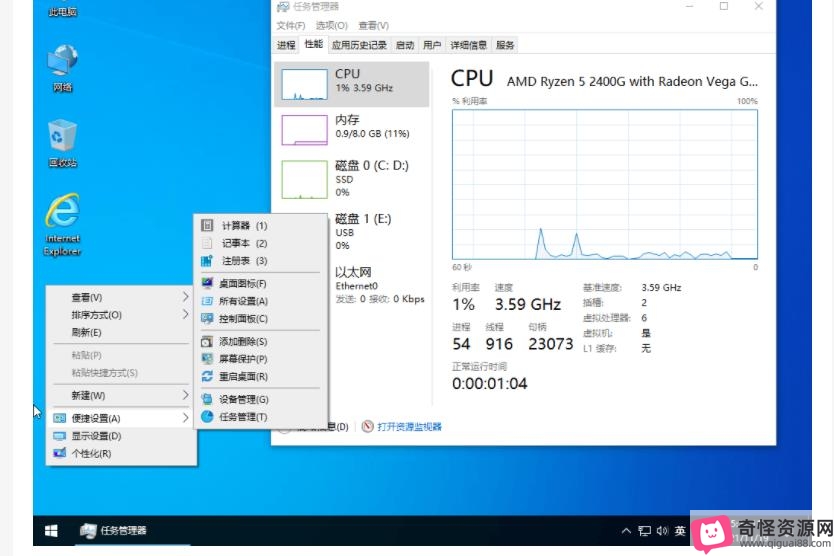
Task: Select the Memory (内存) performance item
Action: [352, 129]
